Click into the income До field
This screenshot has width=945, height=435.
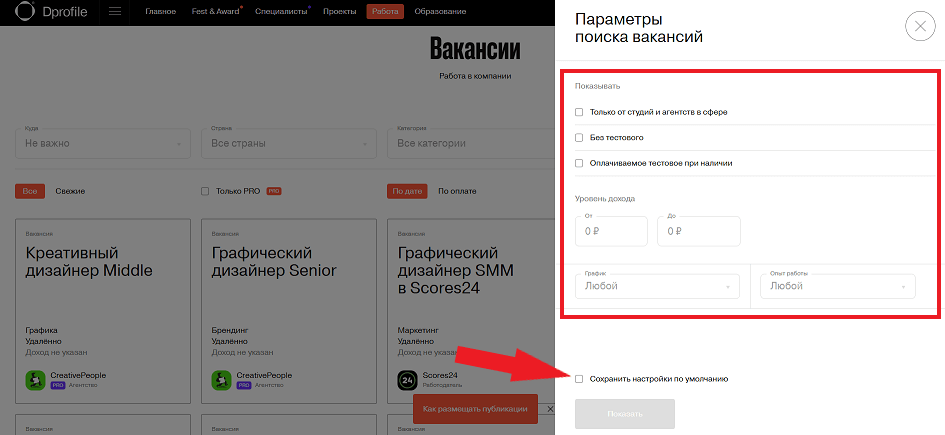click(x=699, y=231)
